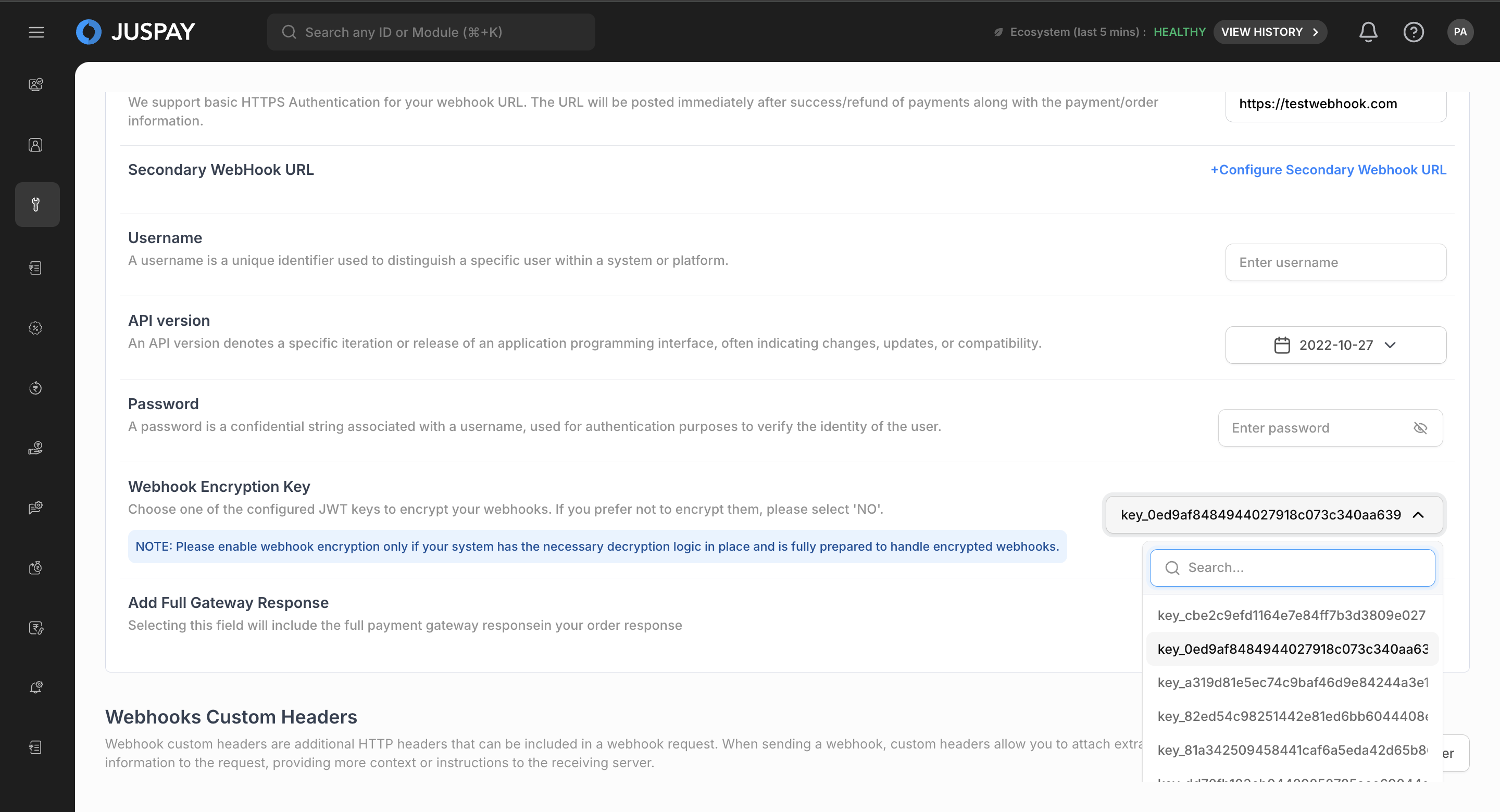Viewport: 1500px width, 812px height.
Task: Select the highlighted settings sidebar icon
Action: click(x=36, y=205)
